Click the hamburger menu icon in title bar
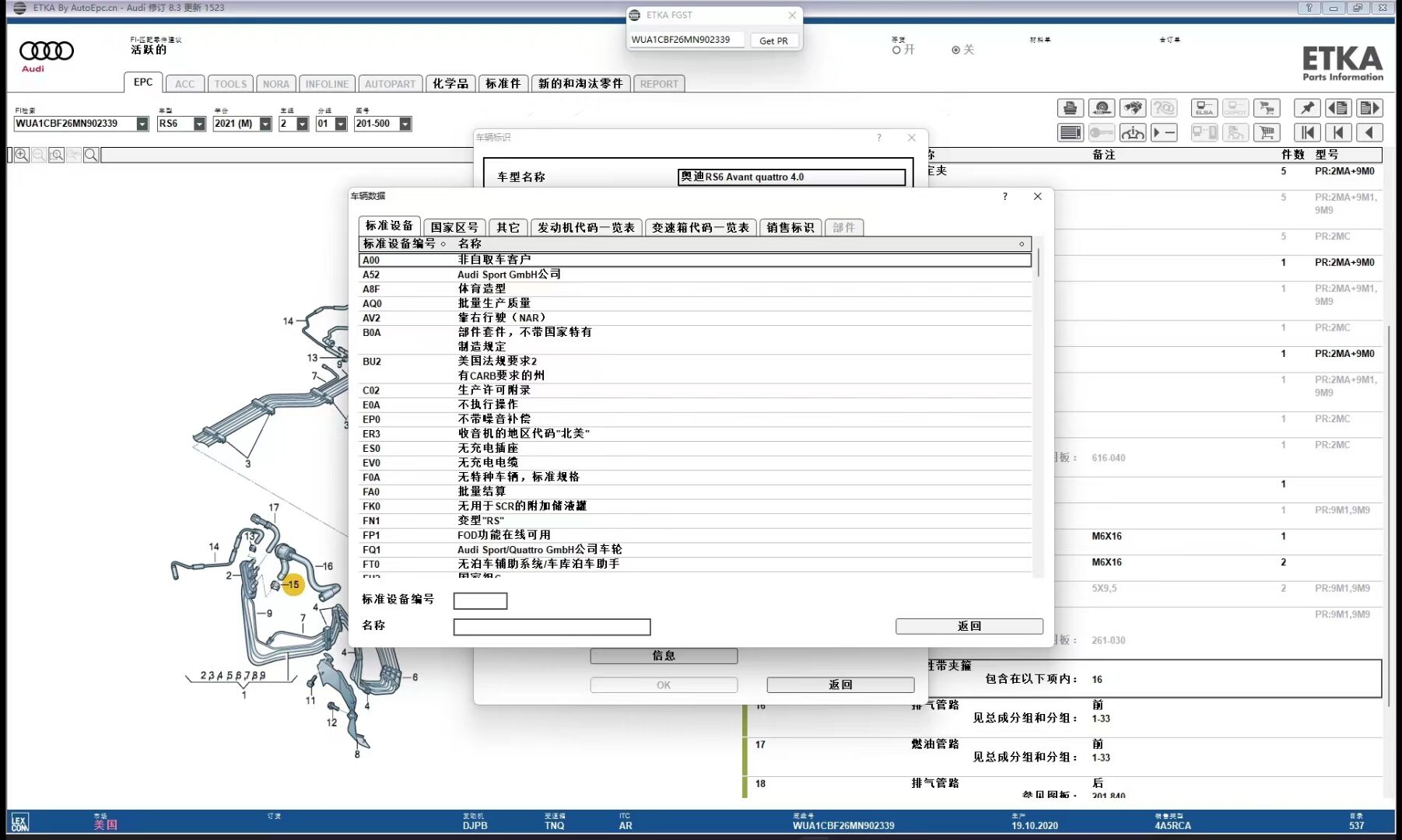The height and width of the screenshot is (840, 1402). [19, 8]
